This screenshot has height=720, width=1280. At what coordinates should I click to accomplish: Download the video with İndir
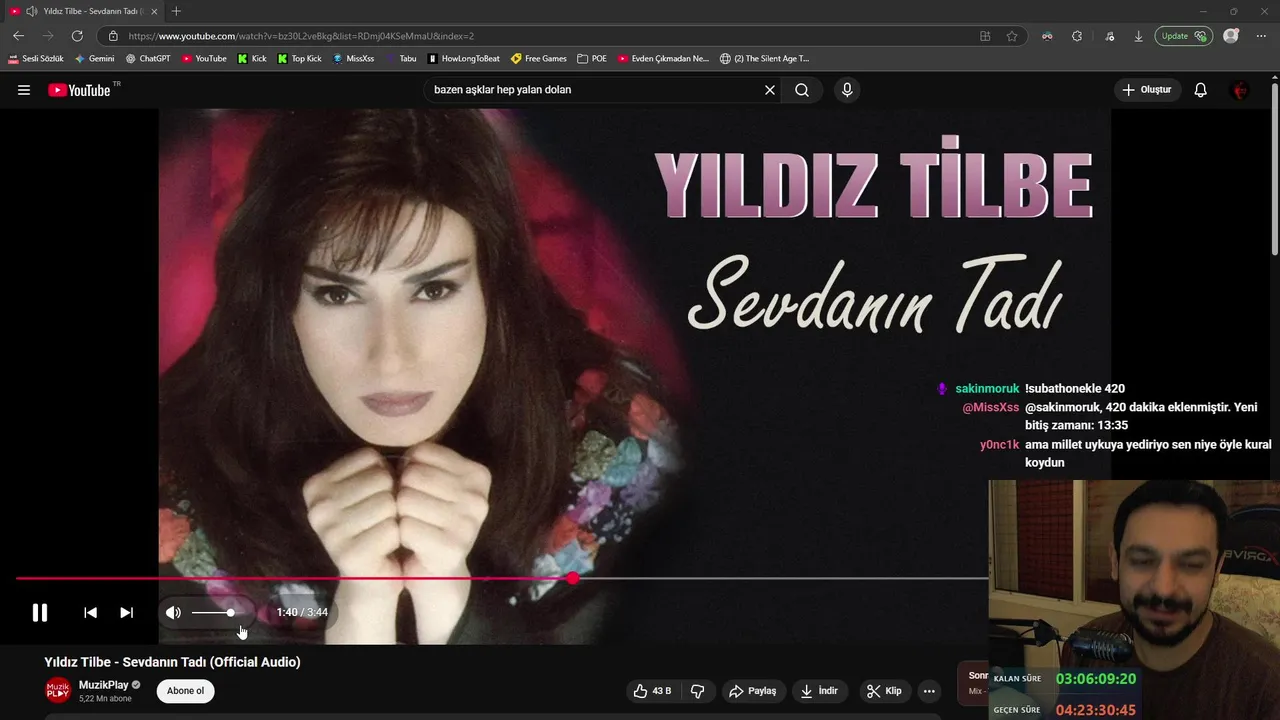820,691
